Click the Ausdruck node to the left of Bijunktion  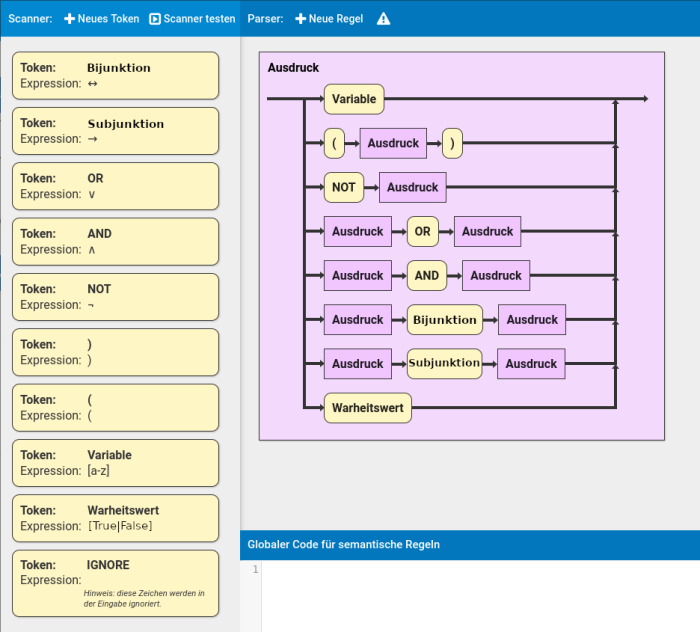tap(358, 320)
